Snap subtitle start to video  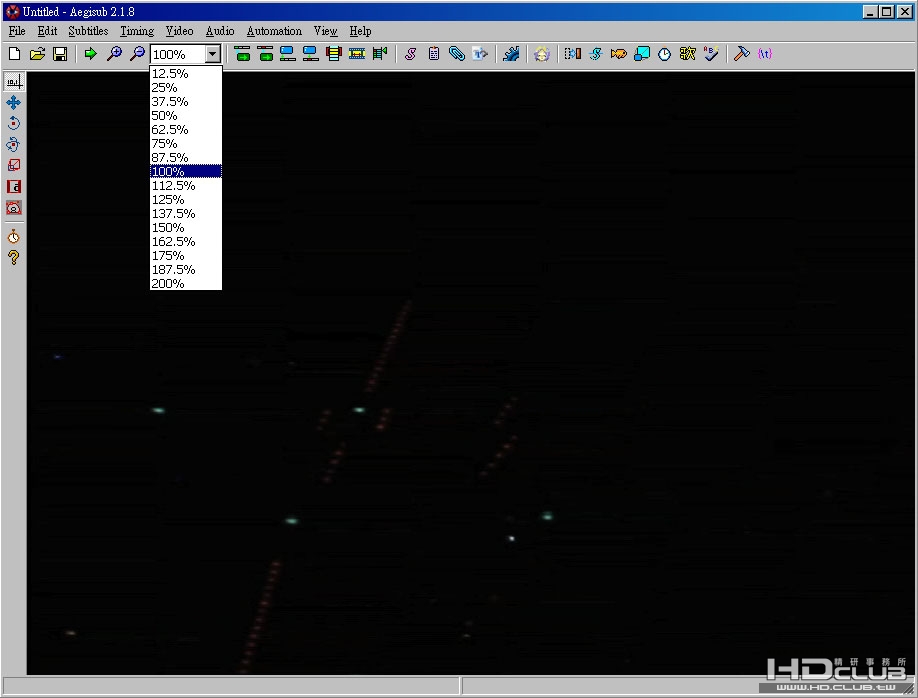click(x=287, y=54)
